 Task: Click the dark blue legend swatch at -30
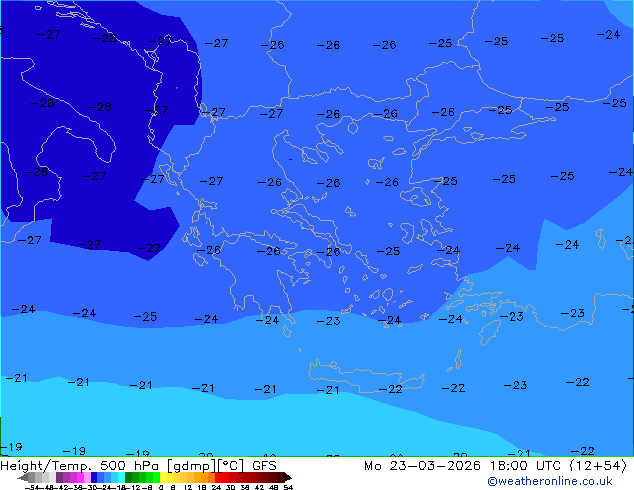[94, 477]
